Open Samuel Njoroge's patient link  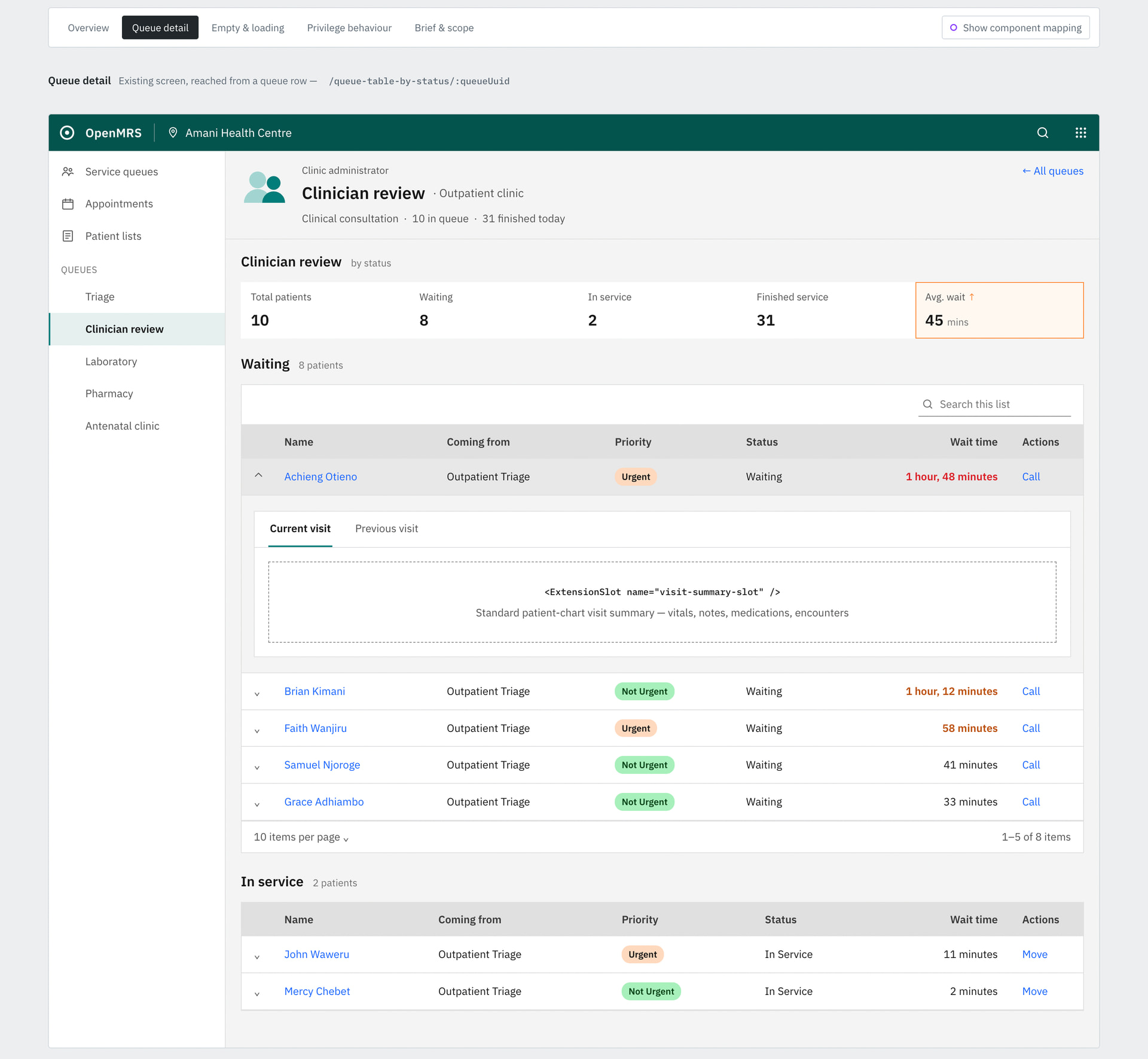(322, 765)
